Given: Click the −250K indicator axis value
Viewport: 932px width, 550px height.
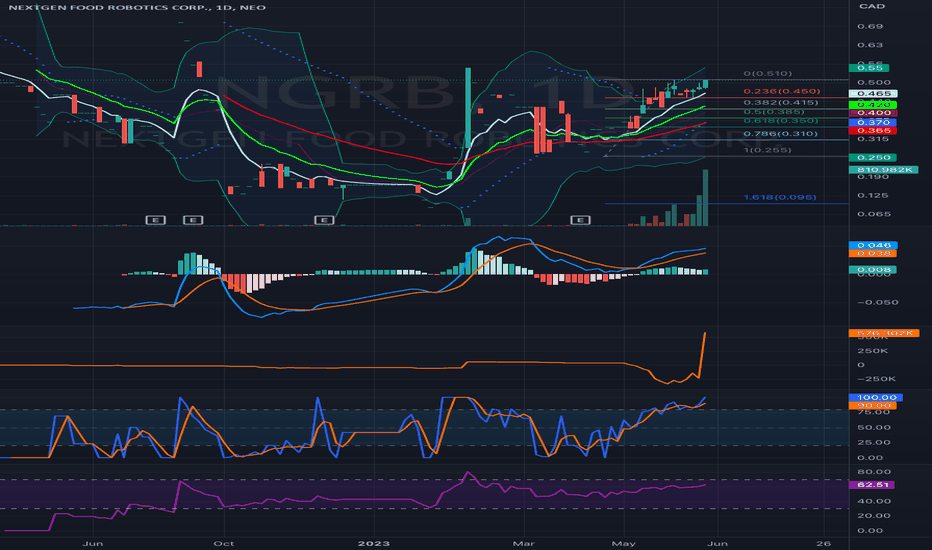Looking at the screenshot, I should [876, 379].
